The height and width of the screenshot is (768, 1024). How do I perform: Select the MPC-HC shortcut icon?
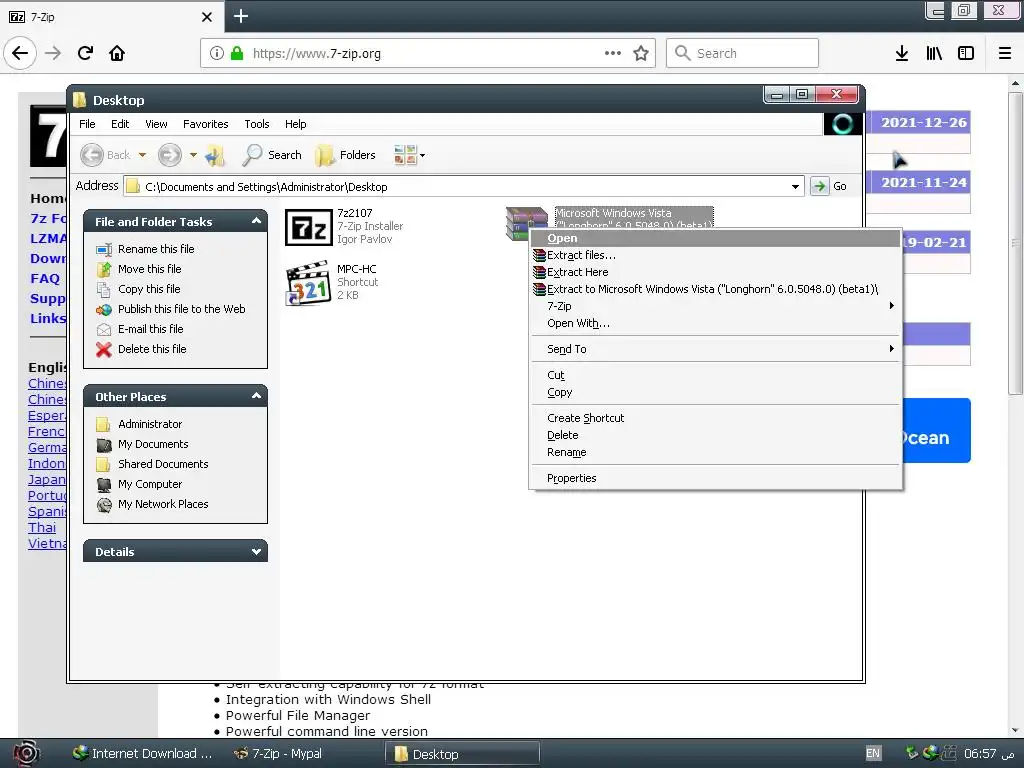pyautogui.click(x=308, y=283)
